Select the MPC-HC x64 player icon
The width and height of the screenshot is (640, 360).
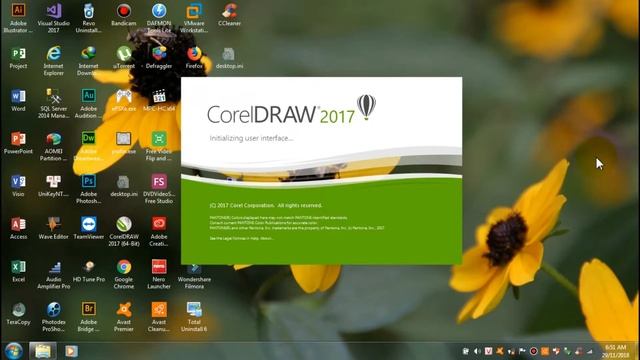159,100
